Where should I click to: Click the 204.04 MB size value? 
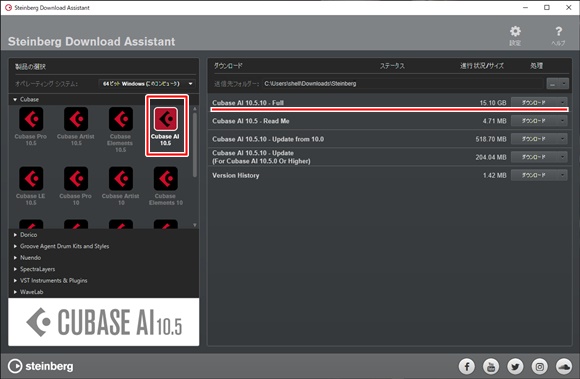coord(491,157)
